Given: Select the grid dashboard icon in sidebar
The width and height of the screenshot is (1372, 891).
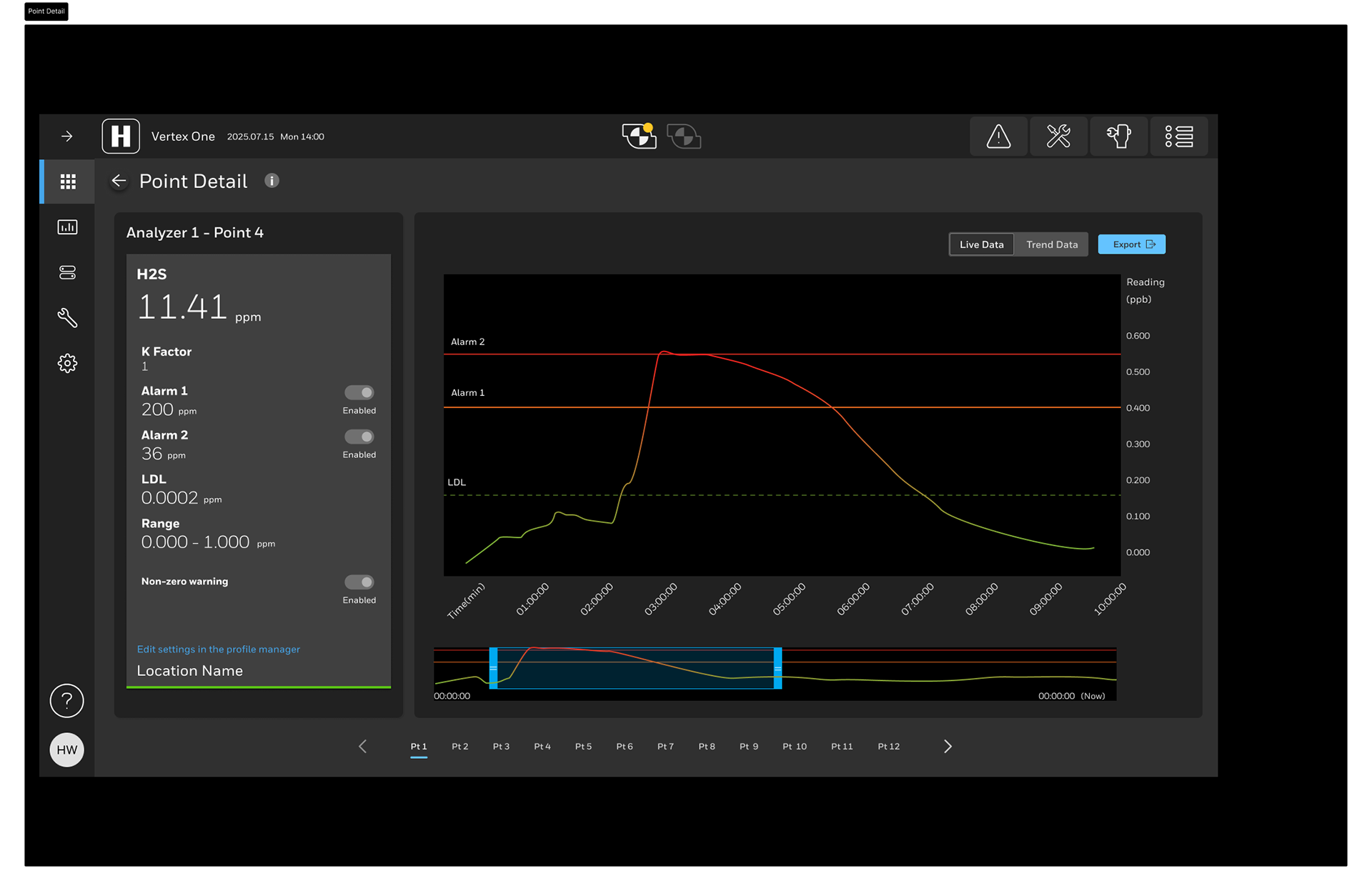Looking at the screenshot, I should [x=68, y=181].
